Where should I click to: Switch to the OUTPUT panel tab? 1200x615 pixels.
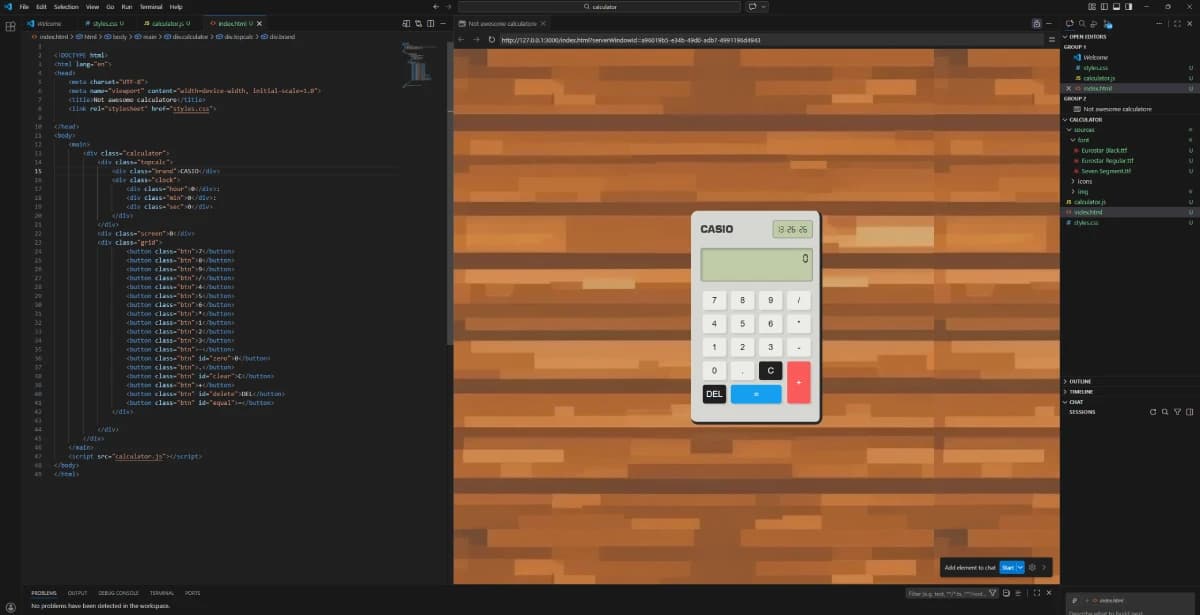click(x=77, y=593)
